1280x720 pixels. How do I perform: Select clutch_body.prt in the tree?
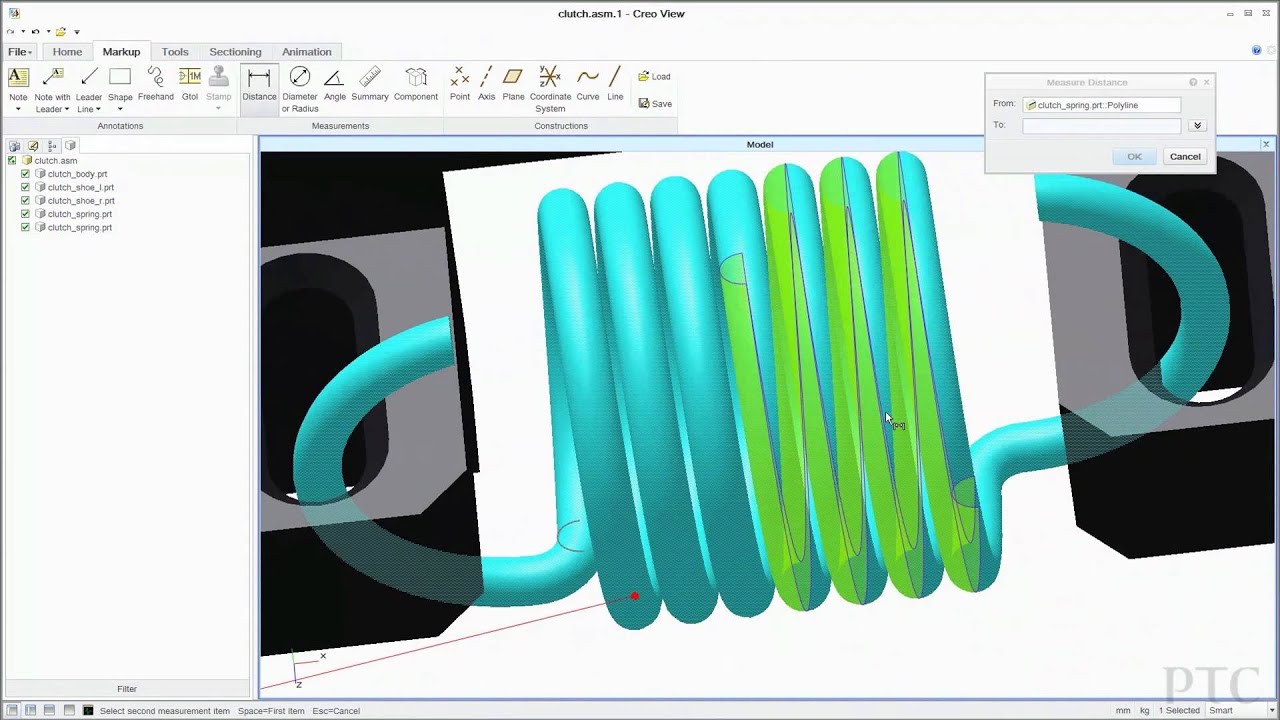tap(77, 174)
